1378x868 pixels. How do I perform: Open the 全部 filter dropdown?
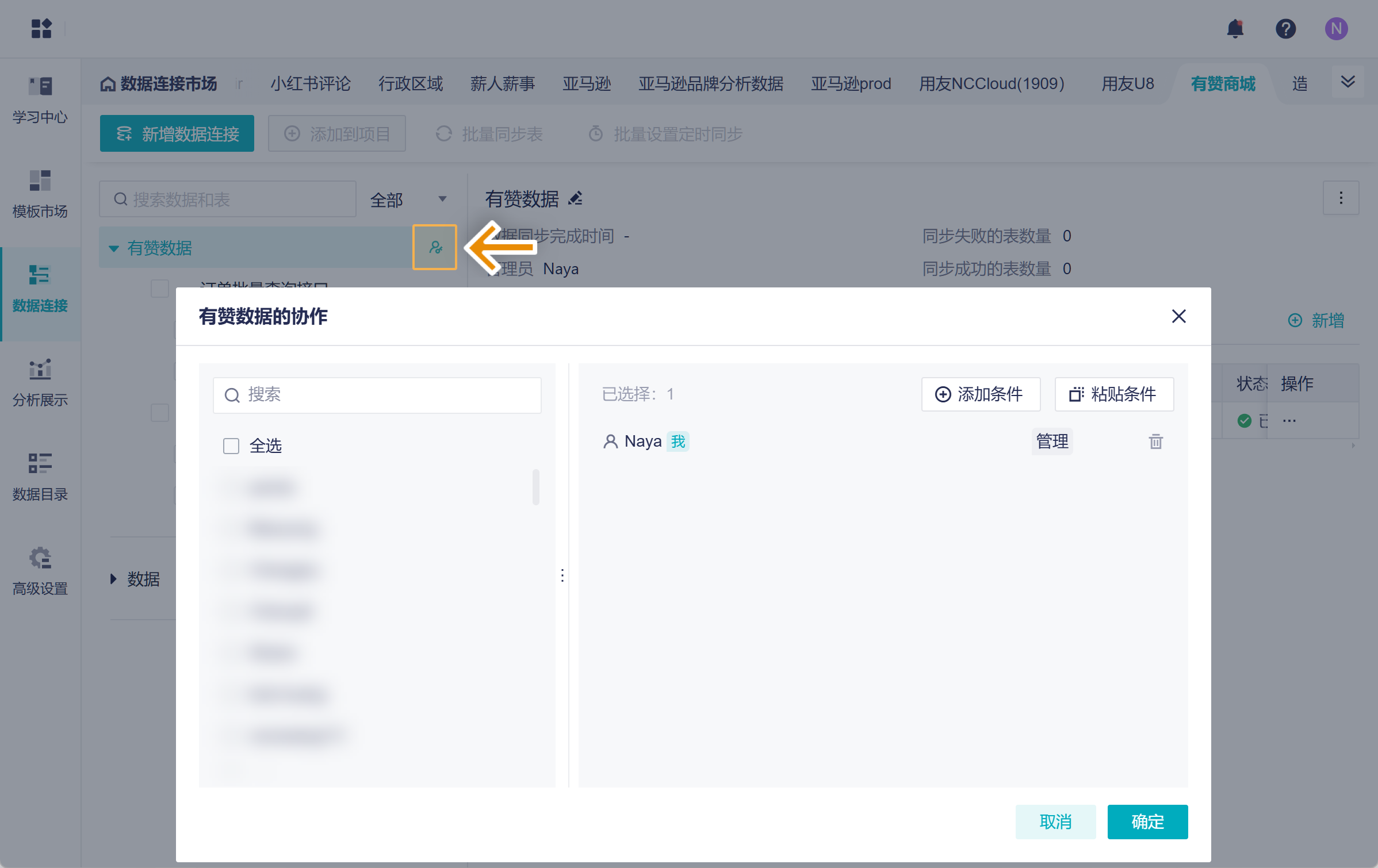408,199
